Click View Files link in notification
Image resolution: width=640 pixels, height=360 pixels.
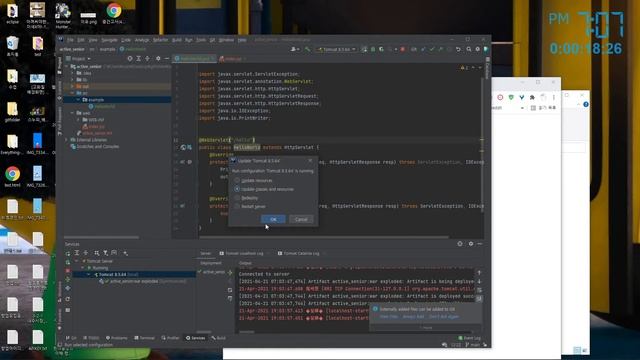(x=389, y=316)
